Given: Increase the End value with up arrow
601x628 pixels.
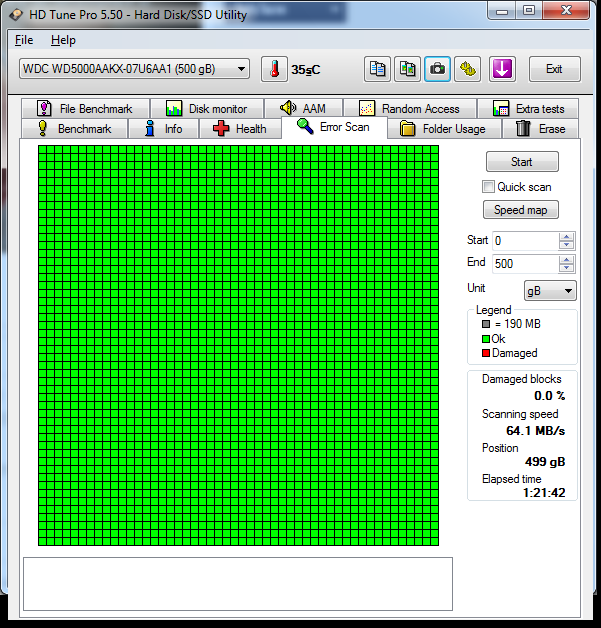Looking at the screenshot, I should tap(566, 260).
